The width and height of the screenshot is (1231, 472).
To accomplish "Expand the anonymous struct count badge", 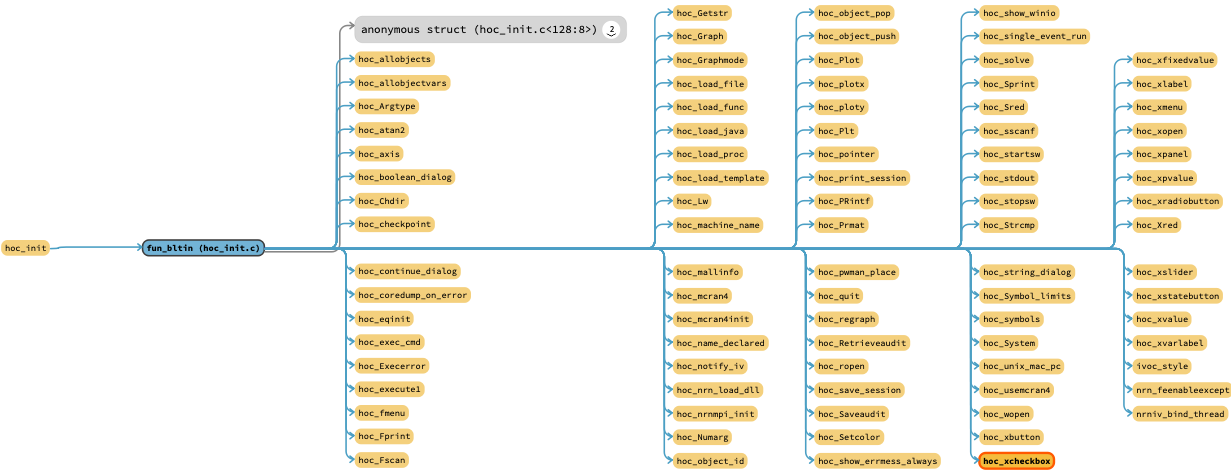I will pos(610,30).
